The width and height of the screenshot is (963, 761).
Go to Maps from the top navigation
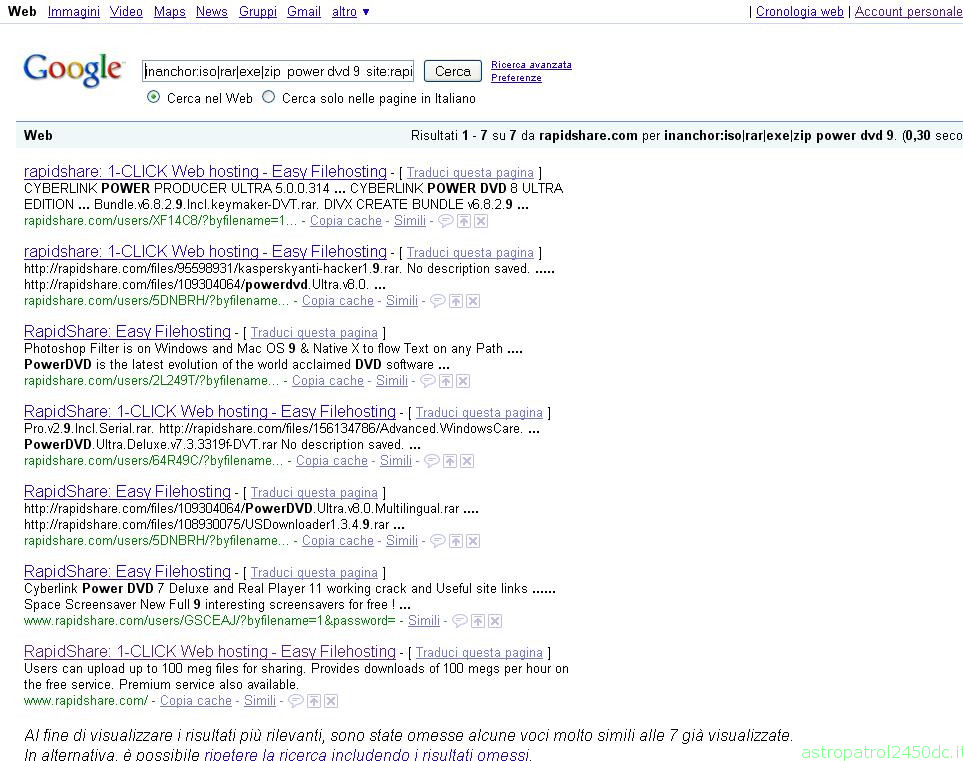170,12
